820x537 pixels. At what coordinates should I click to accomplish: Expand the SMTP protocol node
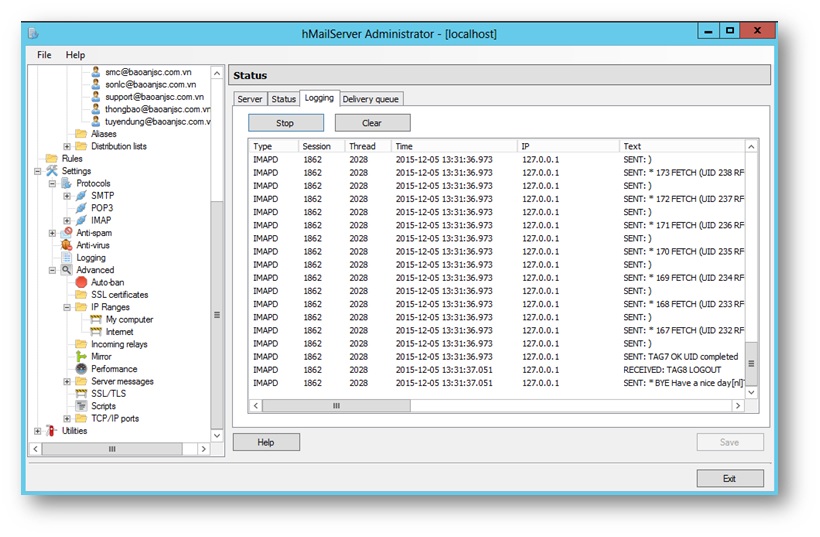click(67, 196)
